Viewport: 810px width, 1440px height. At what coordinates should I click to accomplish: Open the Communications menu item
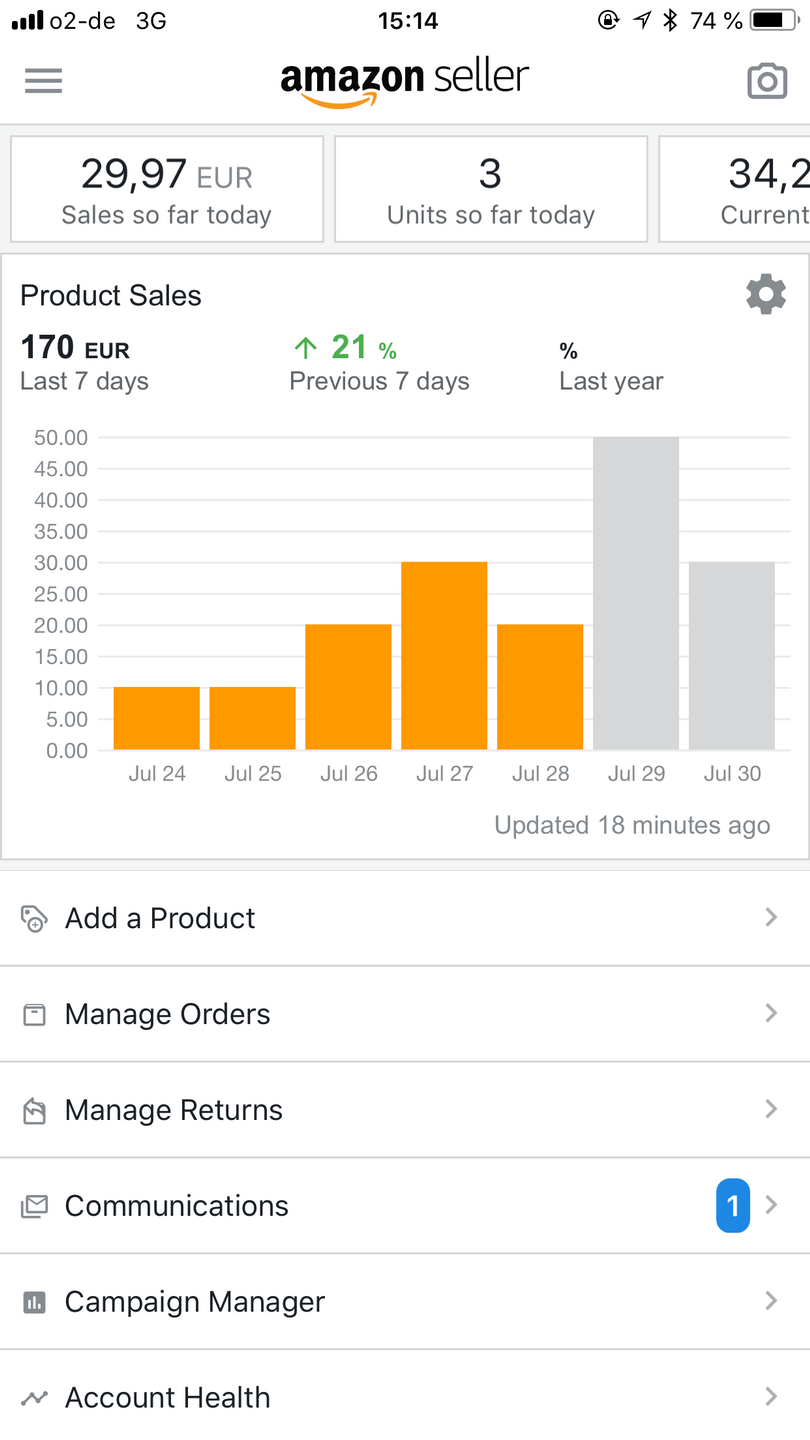click(x=177, y=1206)
